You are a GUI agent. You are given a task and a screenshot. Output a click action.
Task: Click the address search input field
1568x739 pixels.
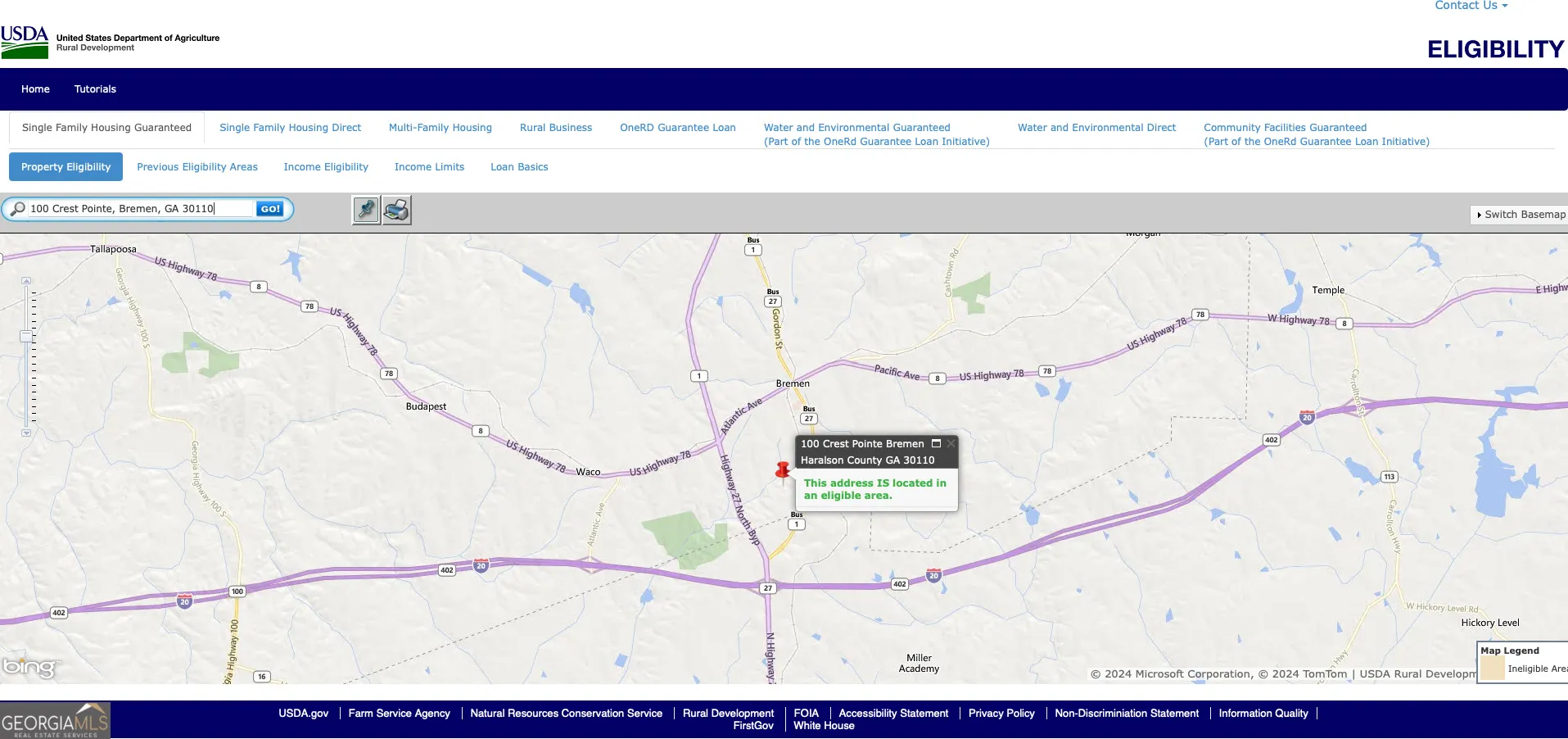point(139,209)
